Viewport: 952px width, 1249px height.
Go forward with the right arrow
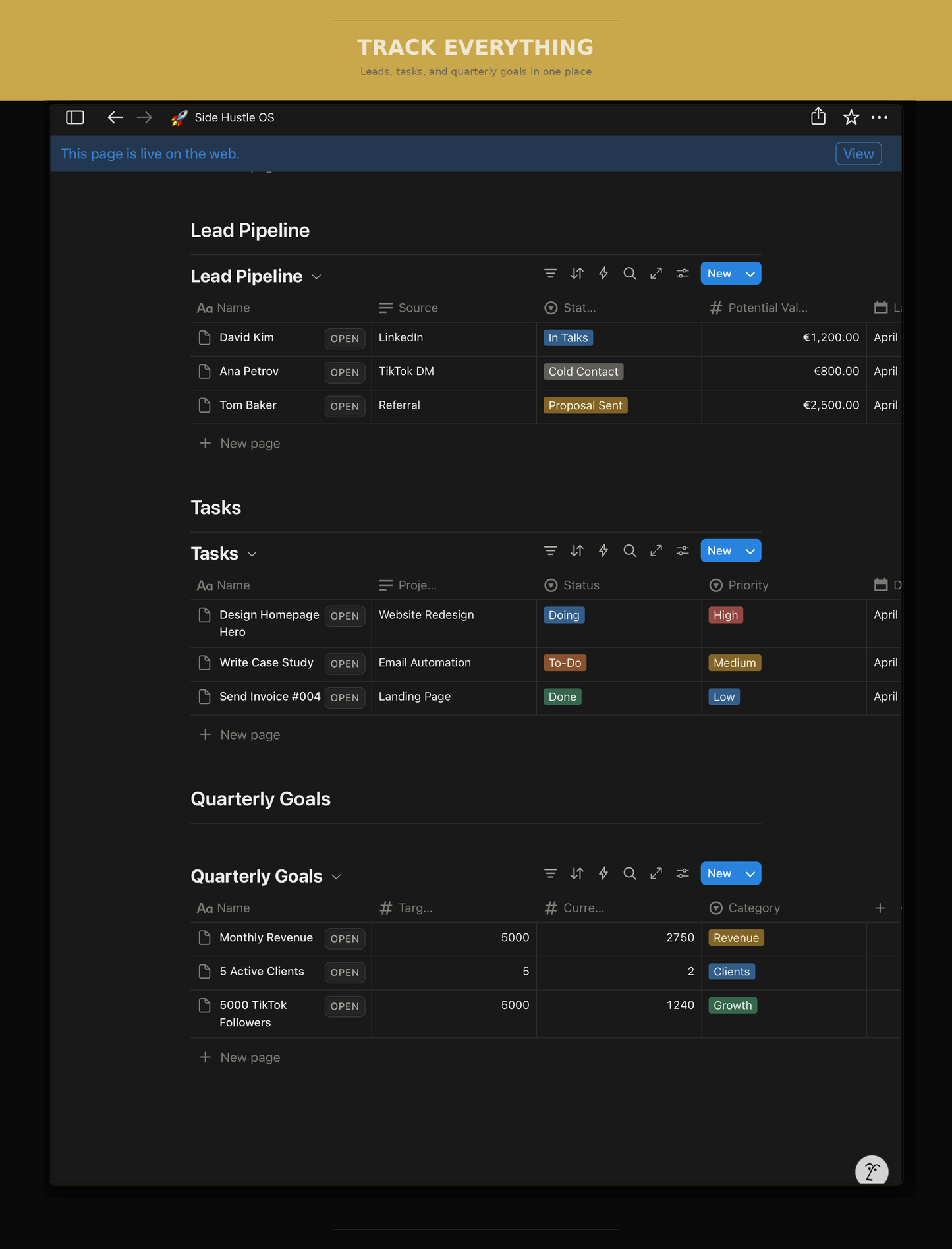pos(144,117)
